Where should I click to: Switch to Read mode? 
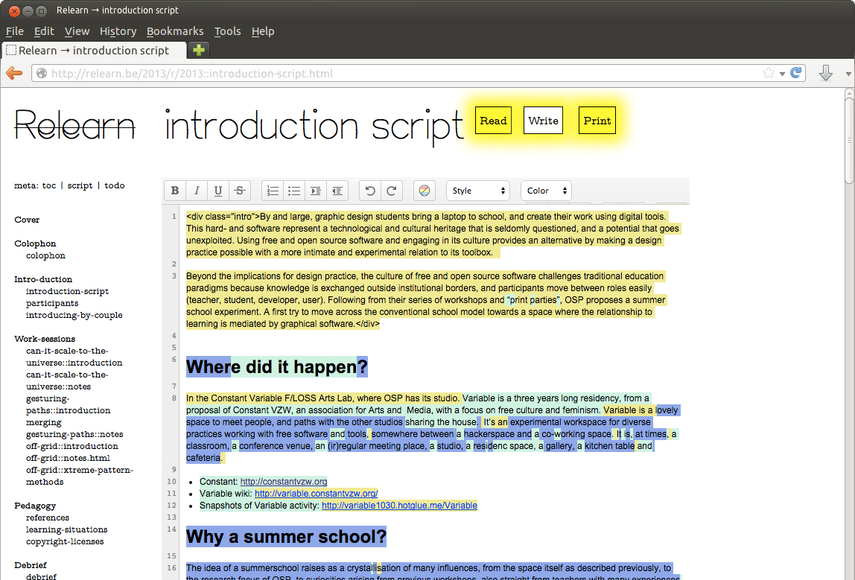[x=493, y=121]
